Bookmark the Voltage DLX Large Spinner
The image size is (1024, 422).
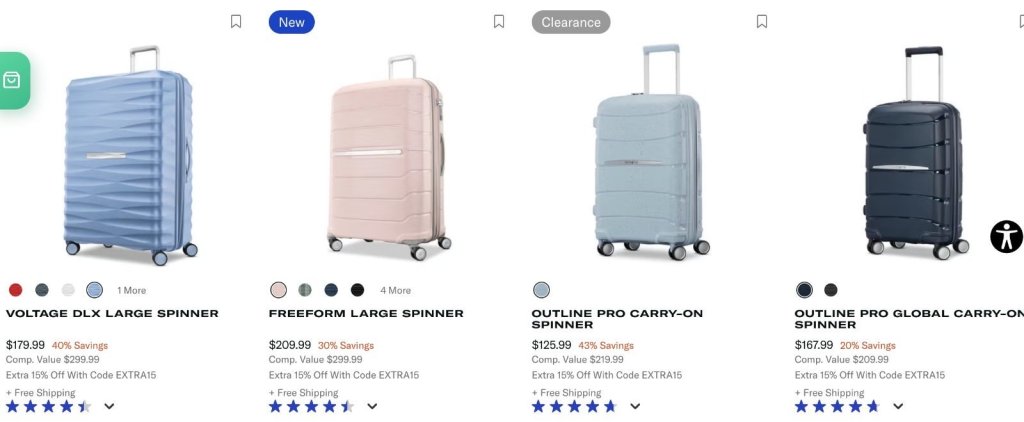tap(236, 22)
